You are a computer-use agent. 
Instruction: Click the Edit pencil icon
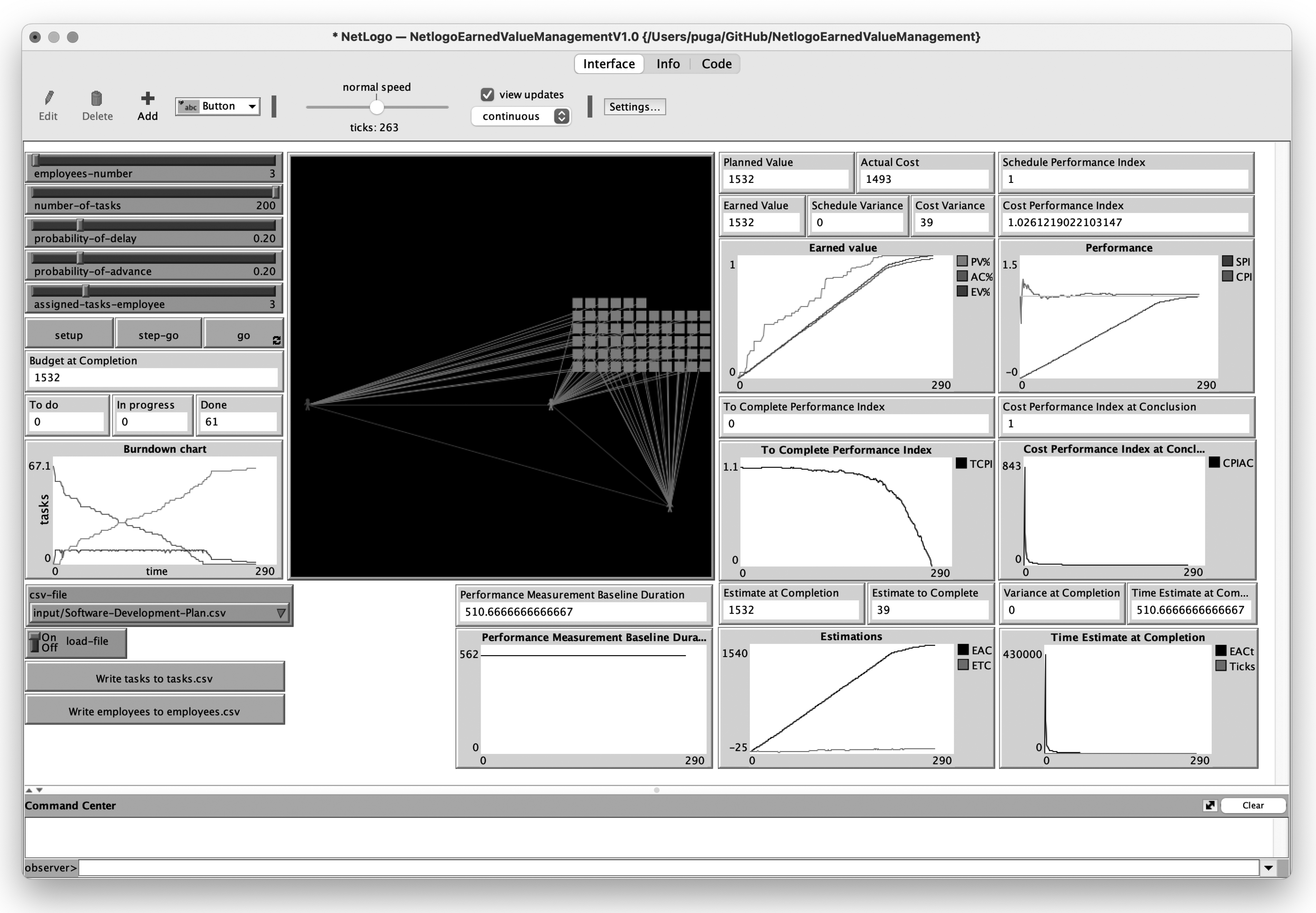tap(49, 98)
